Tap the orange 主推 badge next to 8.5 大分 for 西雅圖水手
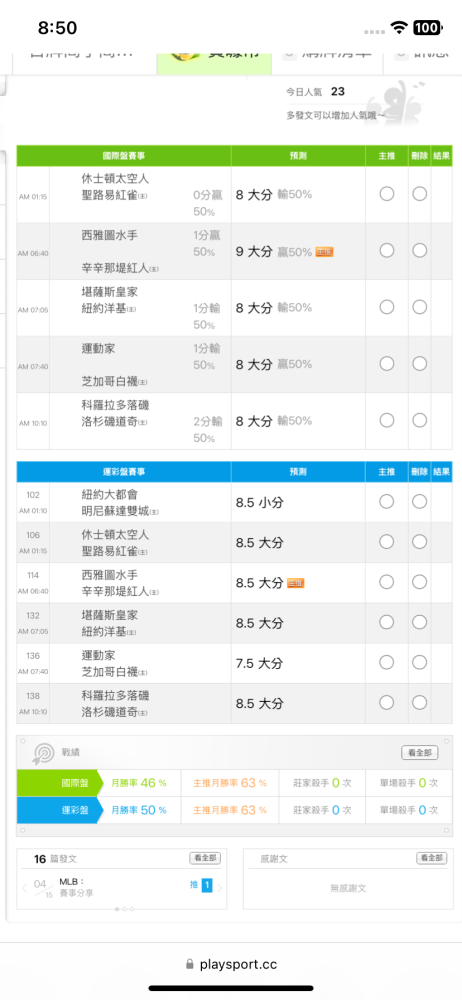This screenshot has height=1000, width=462. point(295,582)
